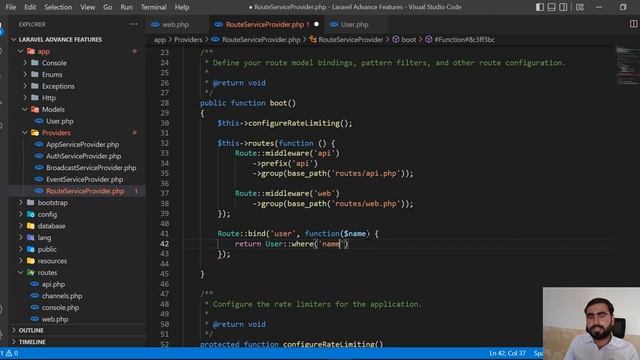
Task: Click Enums folder icon
Action: point(35,74)
